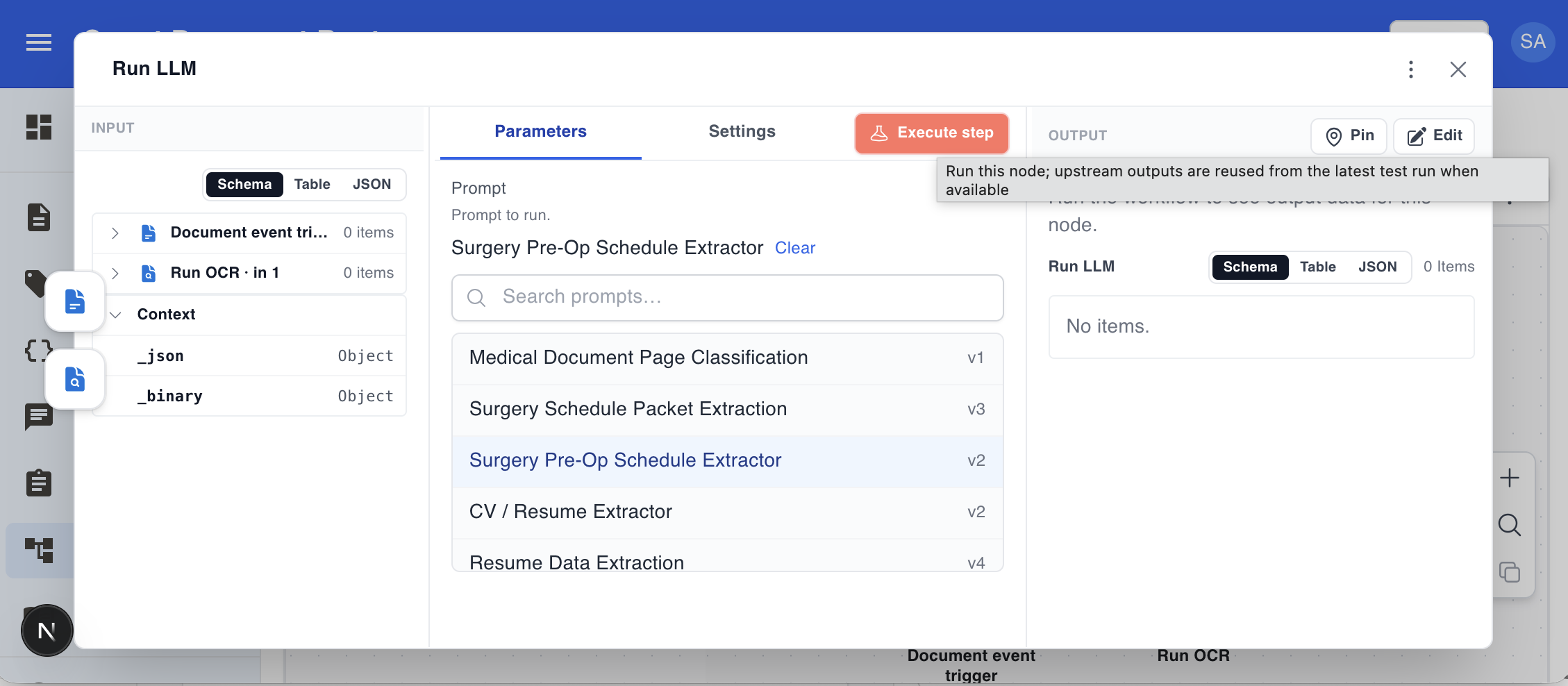The width and height of the screenshot is (1568, 686).
Task: Choose Medical Document Page Classification prompt
Action: (728, 358)
